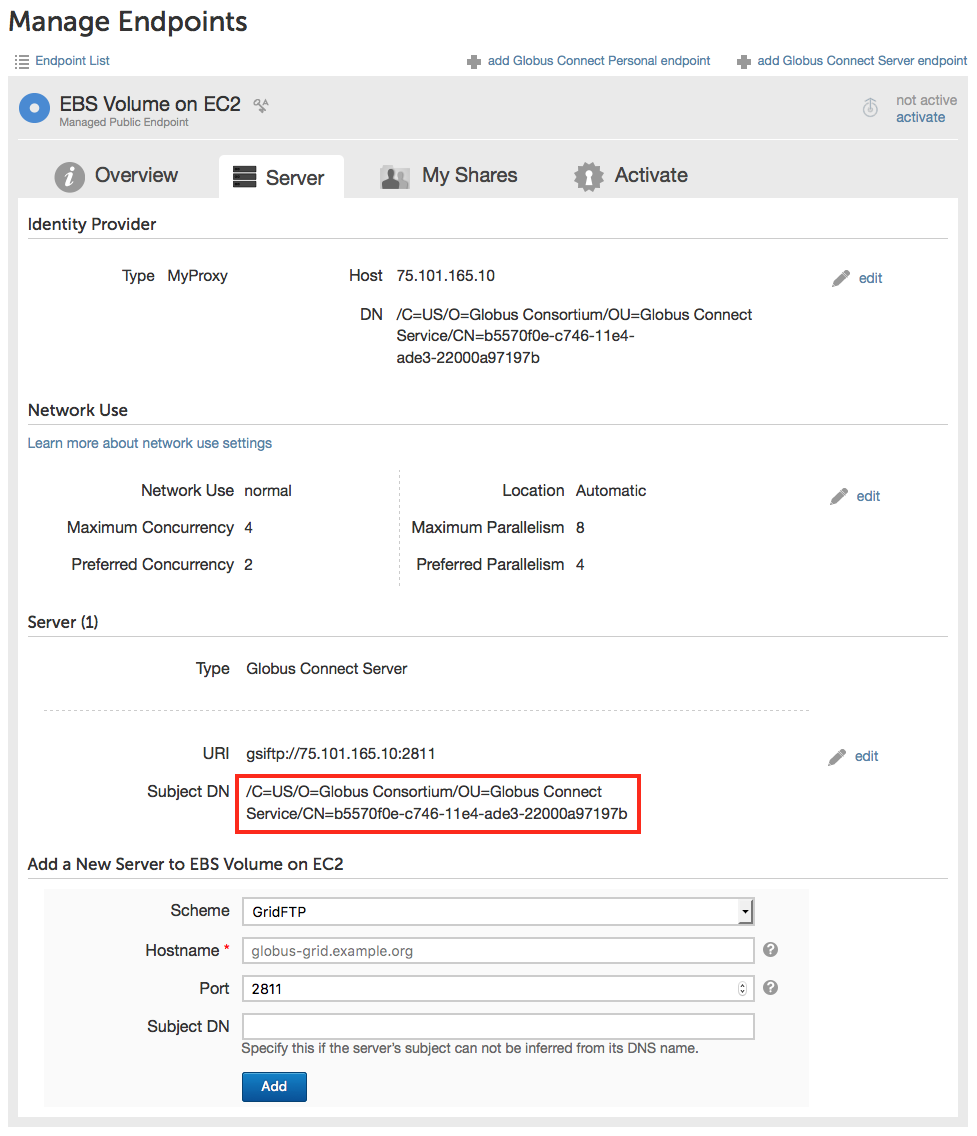Click the Globus Connect Server type text
The image size is (977, 1136).
point(327,669)
